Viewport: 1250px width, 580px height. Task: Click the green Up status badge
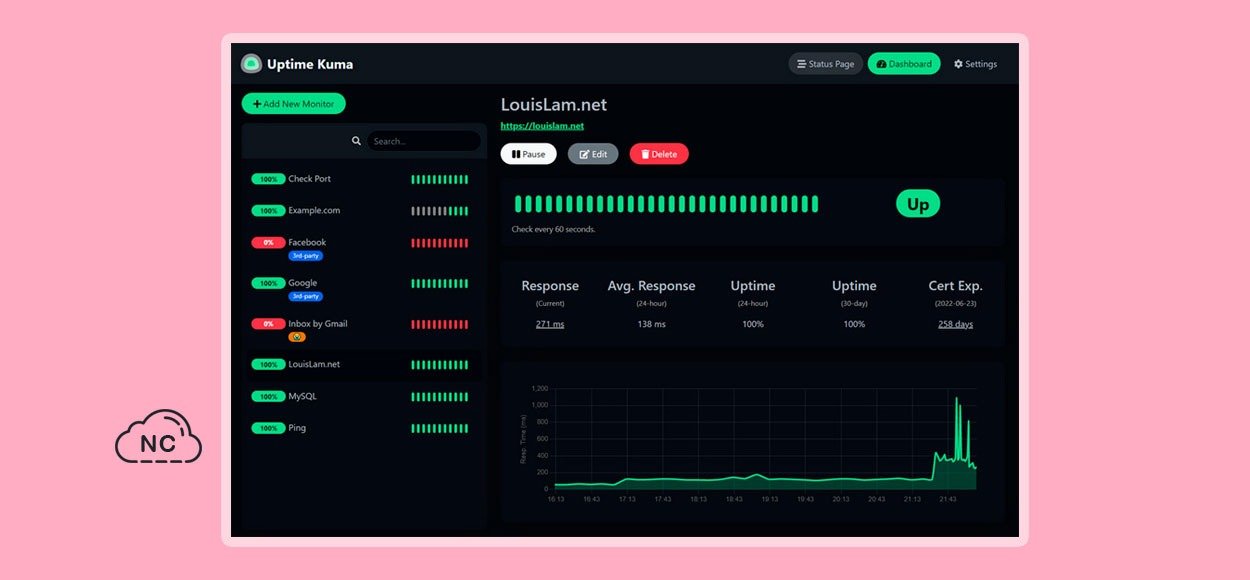coord(918,204)
